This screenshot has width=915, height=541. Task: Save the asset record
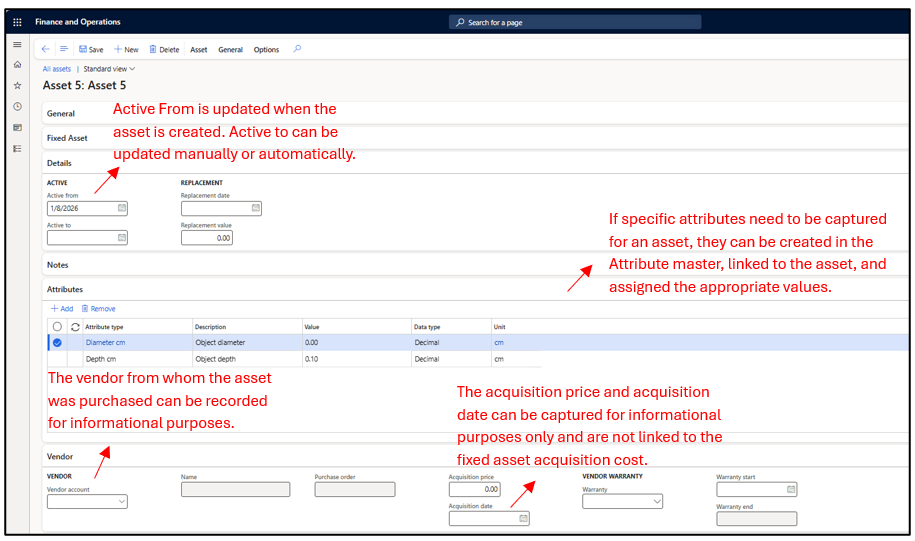pyautogui.click(x=91, y=50)
